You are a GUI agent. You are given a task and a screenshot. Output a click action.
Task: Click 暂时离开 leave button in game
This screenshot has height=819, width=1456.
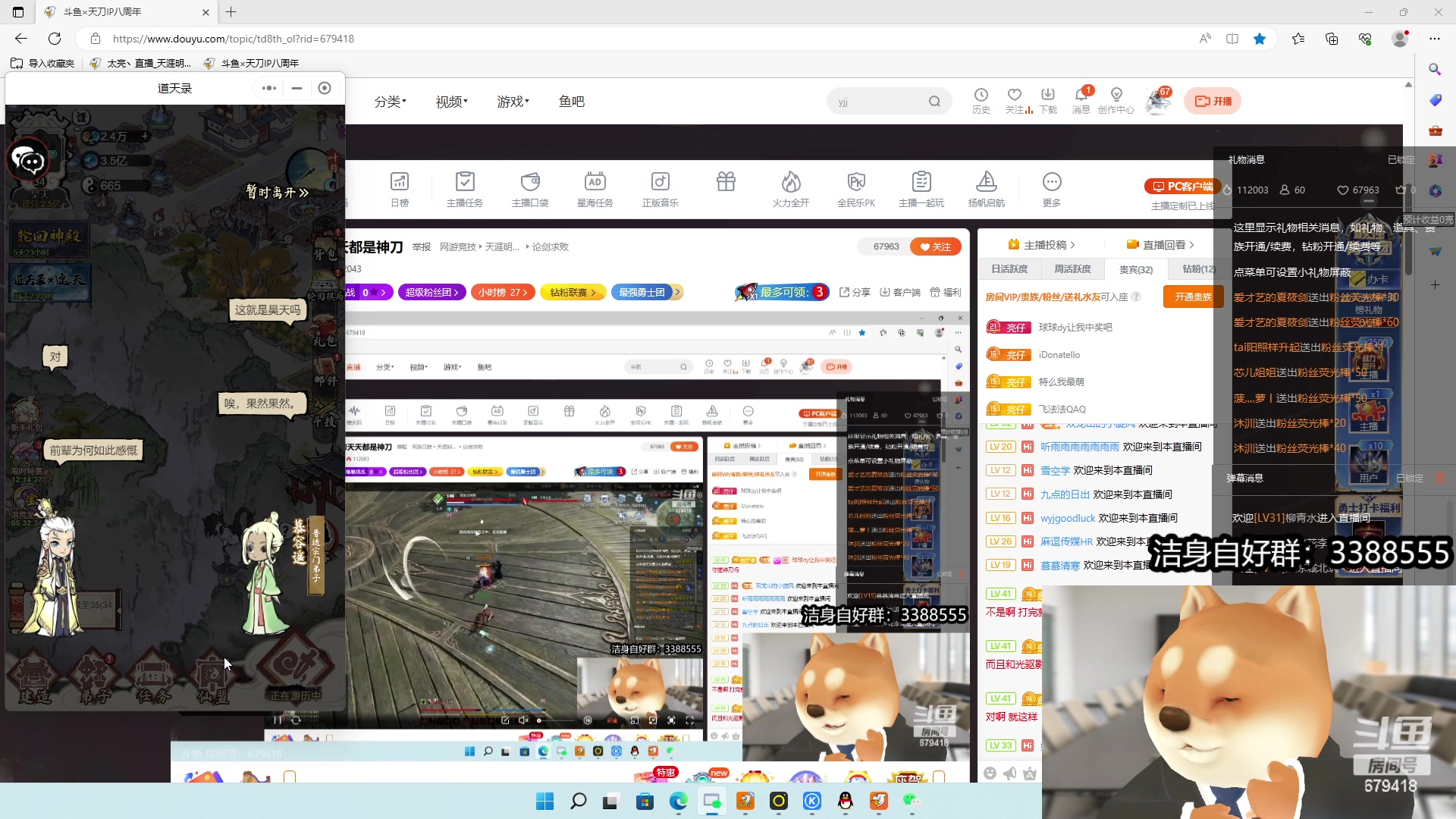277,192
